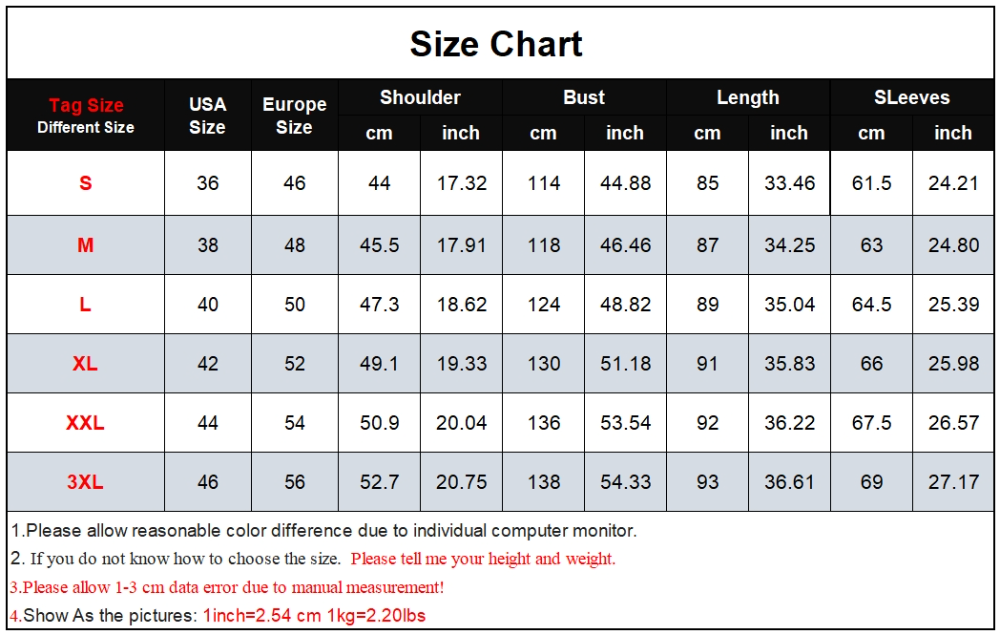Click the red L size label
Viewport: 1000px width, 635px height.
85,304
